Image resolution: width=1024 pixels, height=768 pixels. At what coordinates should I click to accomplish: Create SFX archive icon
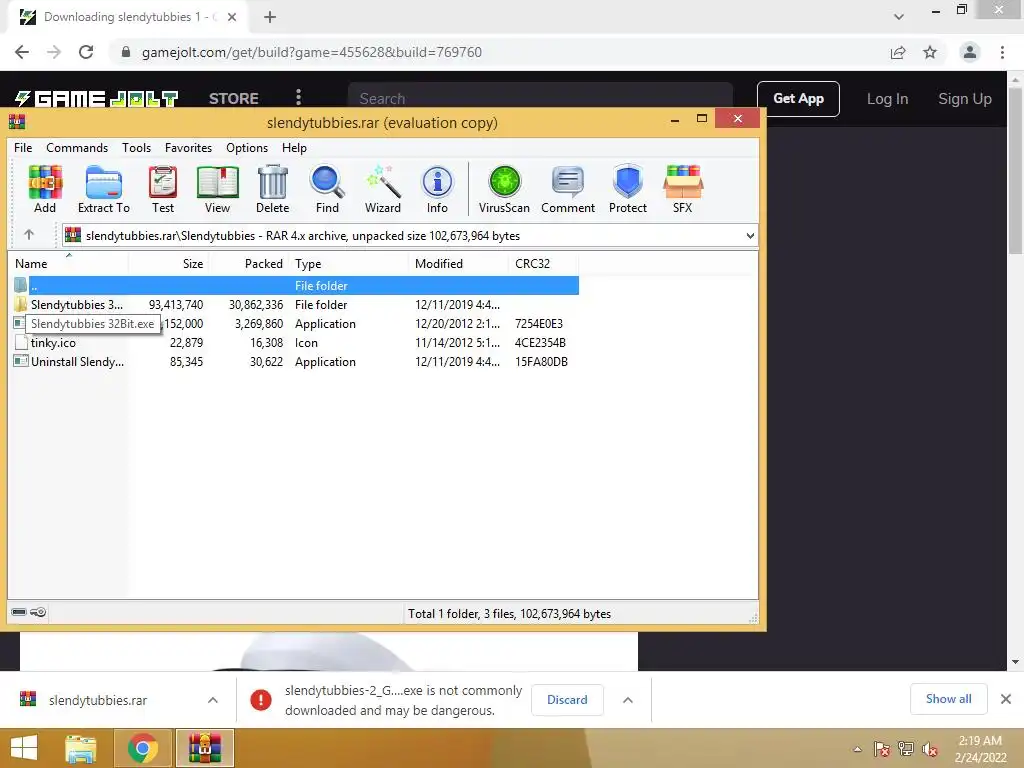[x=682, y=189]
